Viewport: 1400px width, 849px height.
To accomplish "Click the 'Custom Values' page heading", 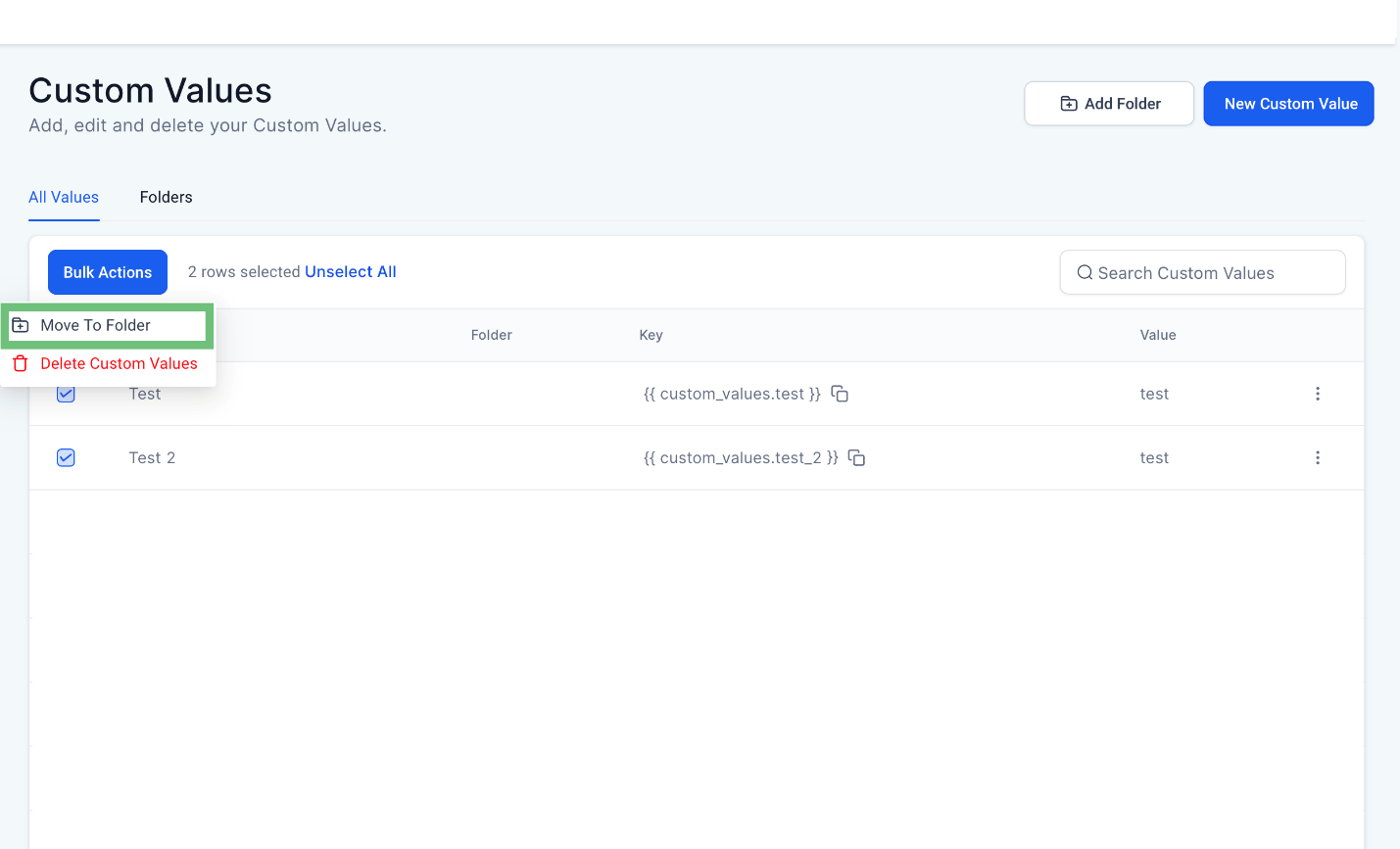I will point(151,90).
